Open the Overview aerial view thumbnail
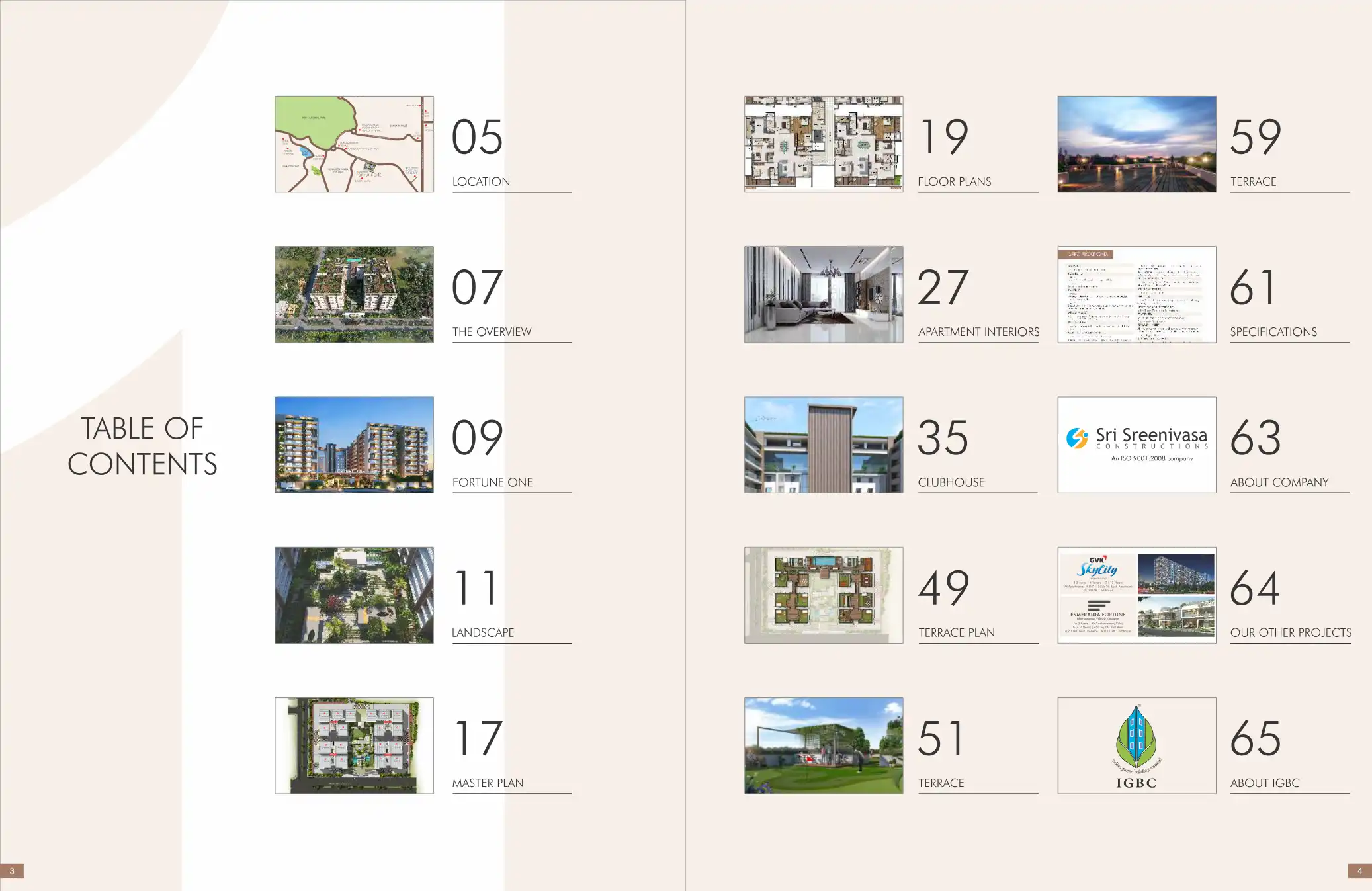The image size is (1372, 891). point(354,294)
